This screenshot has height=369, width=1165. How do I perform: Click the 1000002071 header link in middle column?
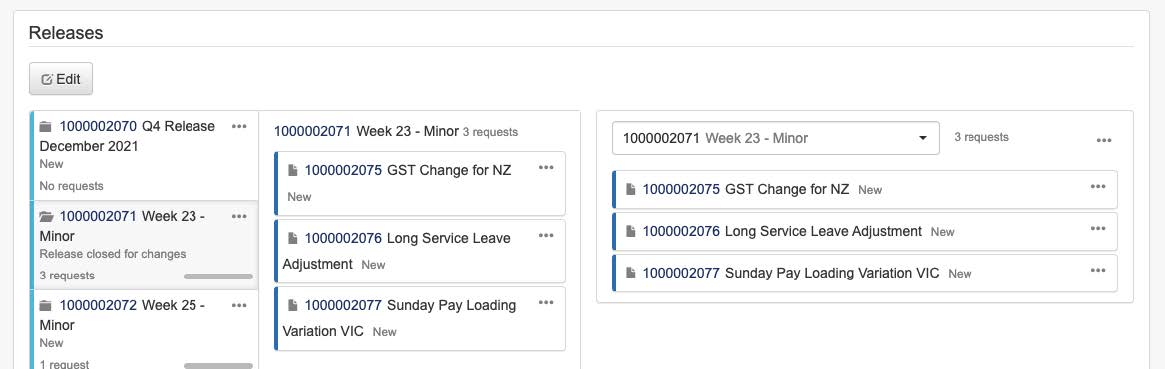coord(312,131)
